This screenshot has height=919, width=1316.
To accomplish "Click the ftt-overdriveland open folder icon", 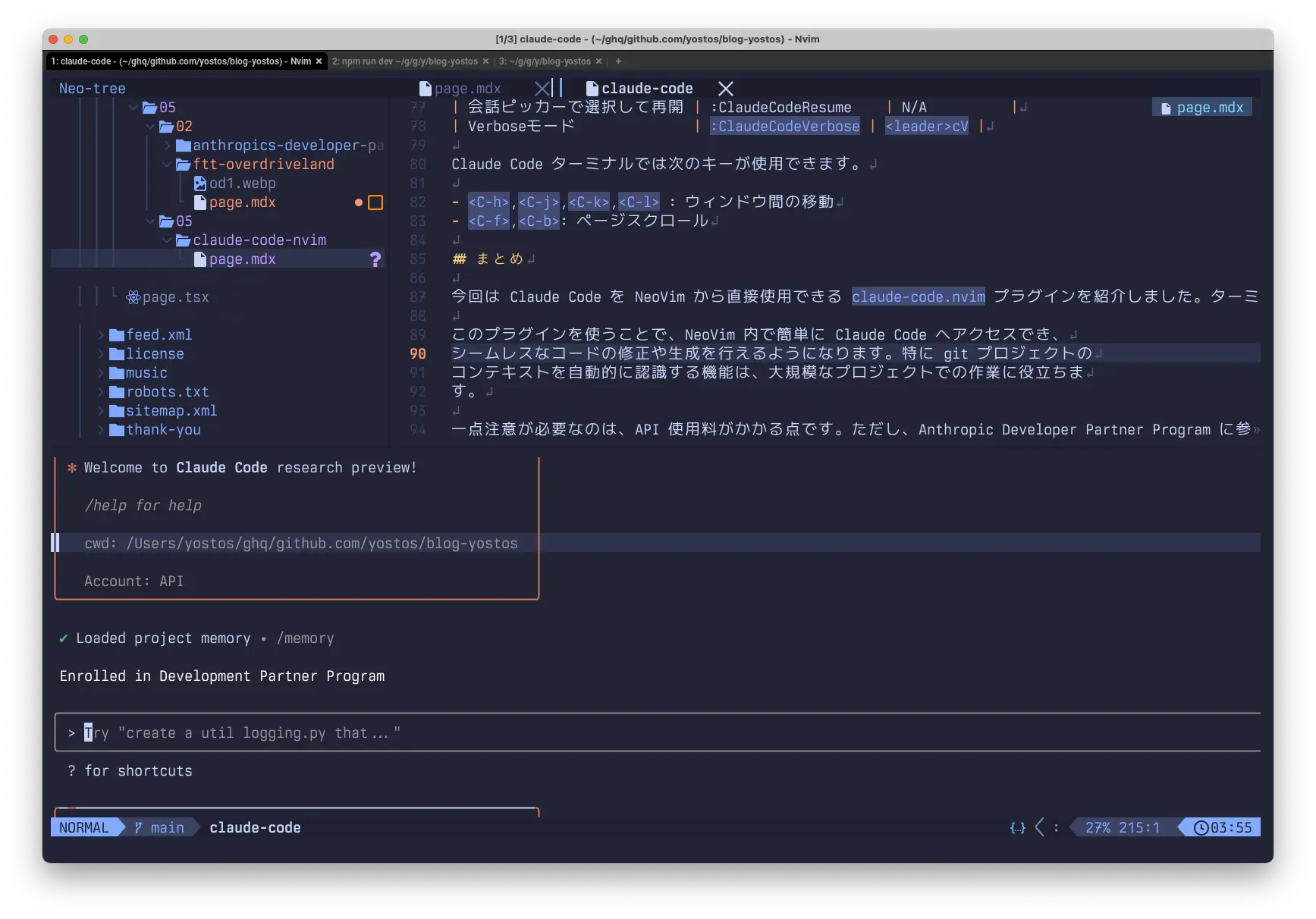I will [183, 165].
